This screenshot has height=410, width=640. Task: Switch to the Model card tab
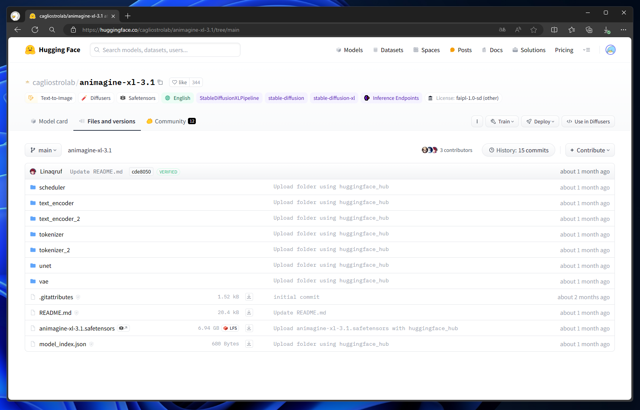[49, 121]
